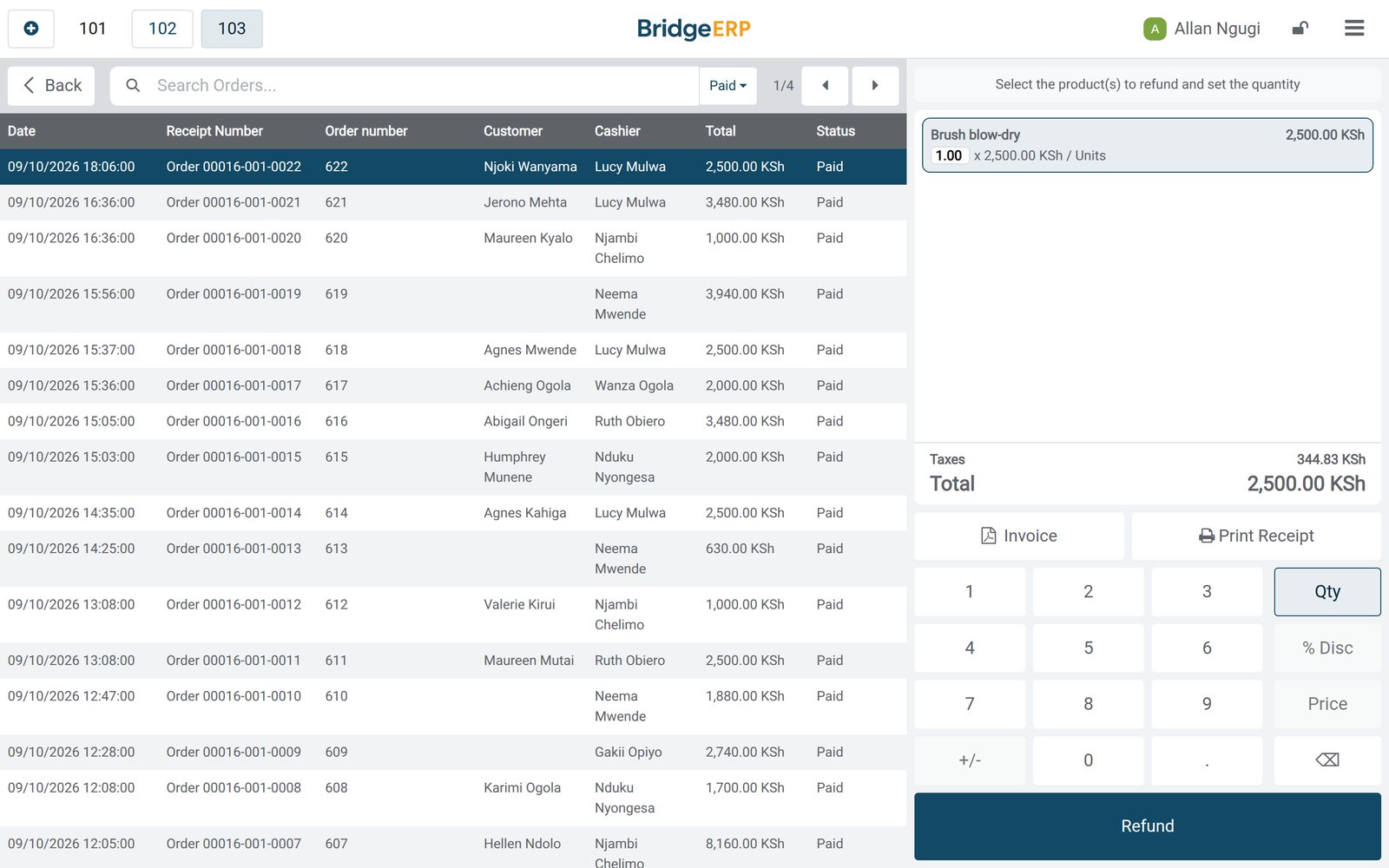Select Abigail Ongeri order 616
Image resolution: width=1389 pixels, height=868 pixels.
453,421
